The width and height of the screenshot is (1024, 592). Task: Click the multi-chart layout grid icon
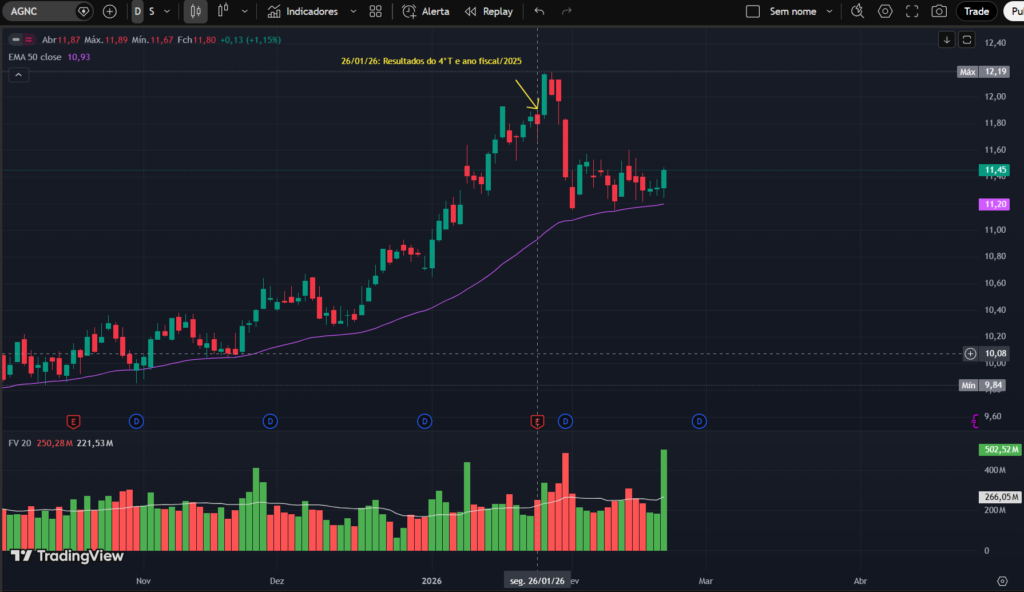pyautogui.click(x=375, y=11)
